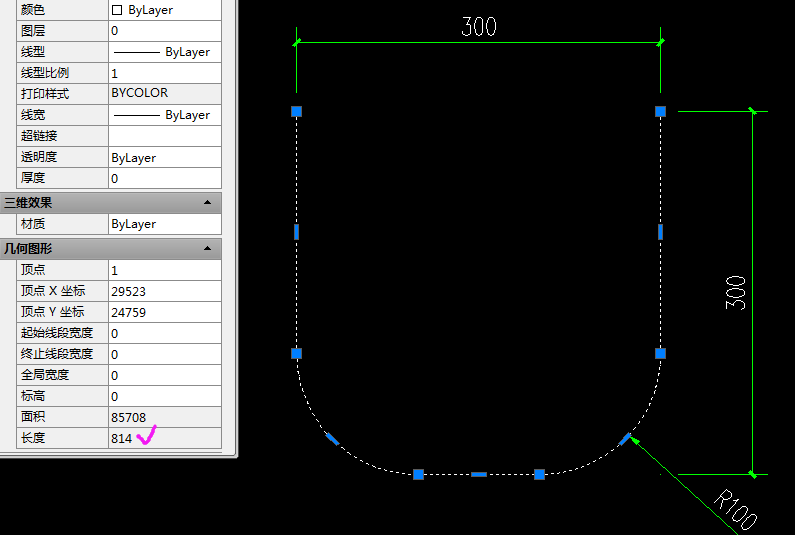This screenshot has width=795, height=535.
Task: Select the 顶点 X 坐标 value 29523
Action: pos(165,291)
